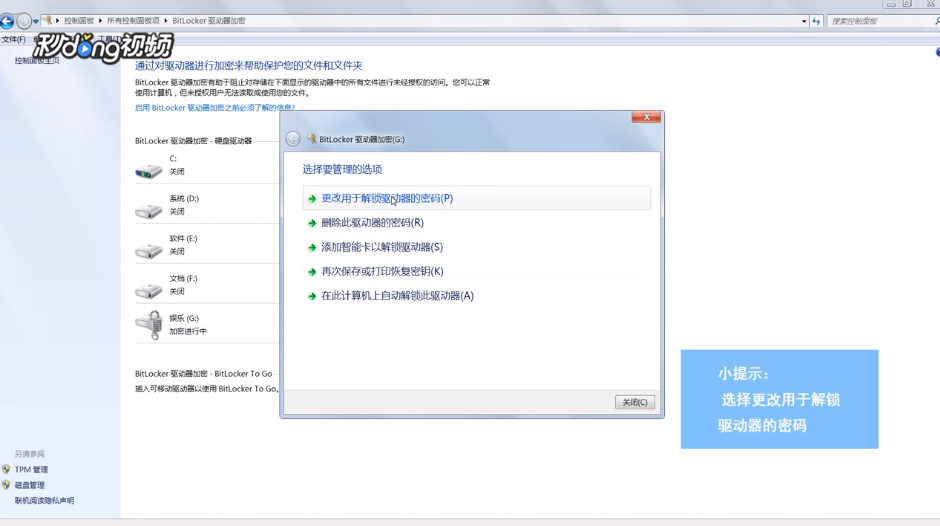Click the address bar refresh icon
The height and width of the screenshot is (526, 940).
pyautogui.click(x=816, y=21)
